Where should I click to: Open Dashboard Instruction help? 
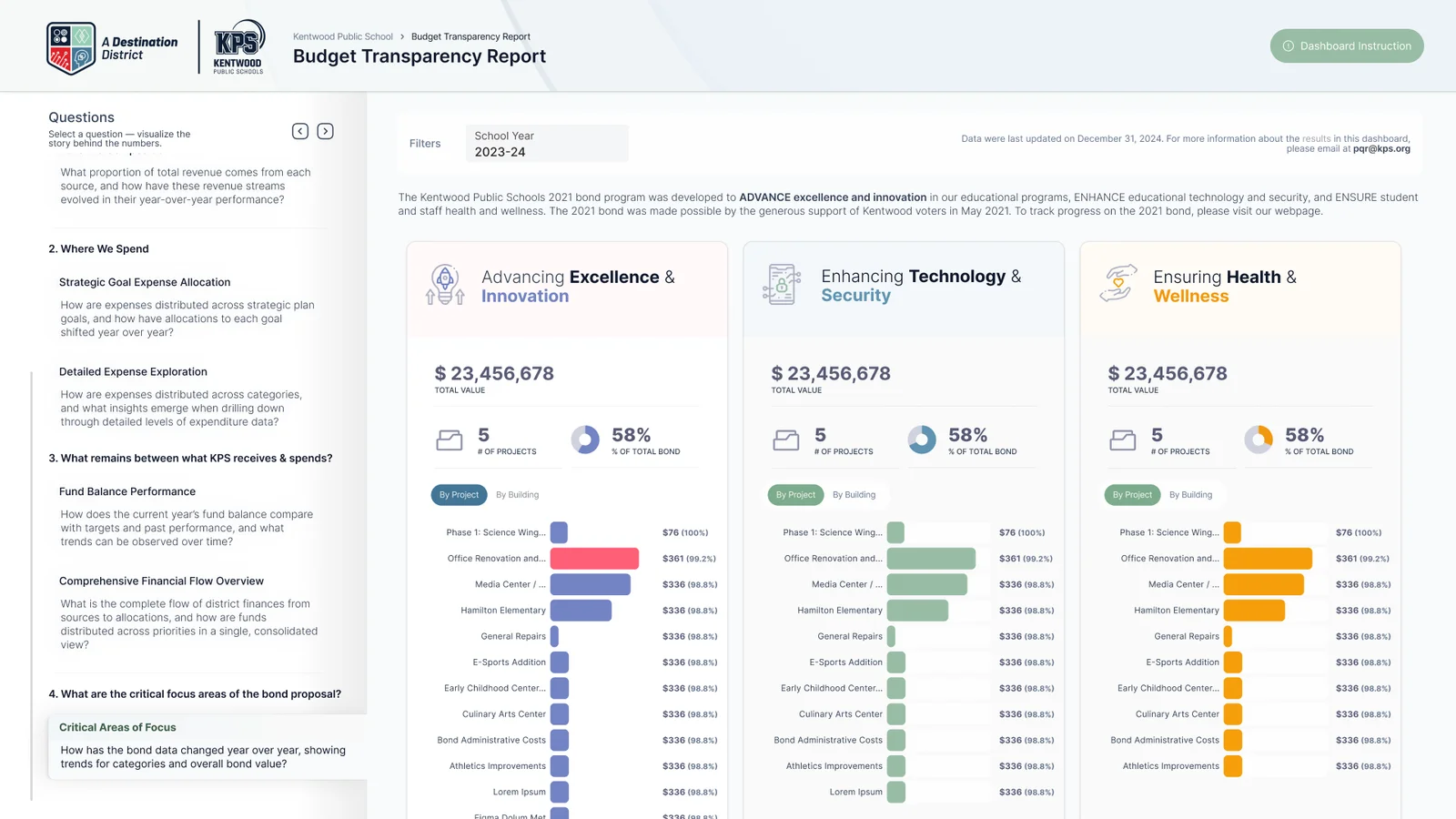tap(1347, 45)
